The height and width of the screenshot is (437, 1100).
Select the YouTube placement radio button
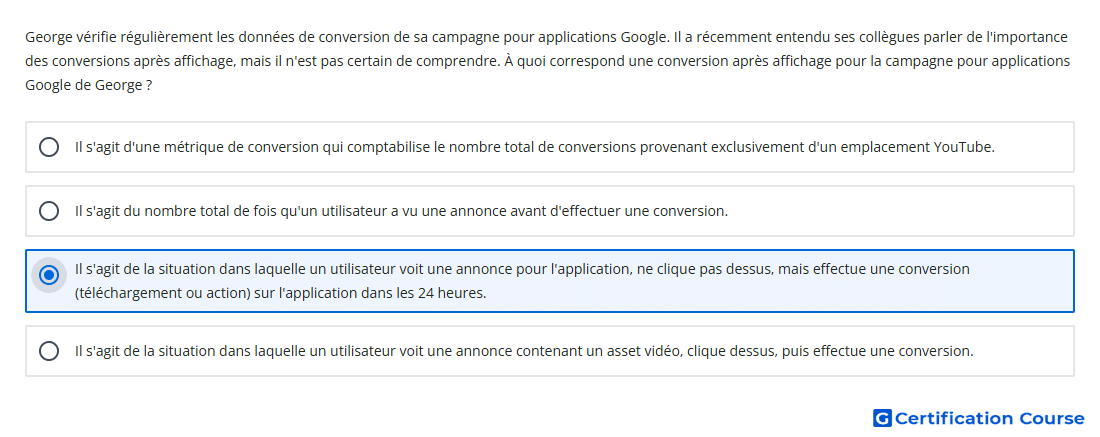pyautogui.click(x=49, y=147)
